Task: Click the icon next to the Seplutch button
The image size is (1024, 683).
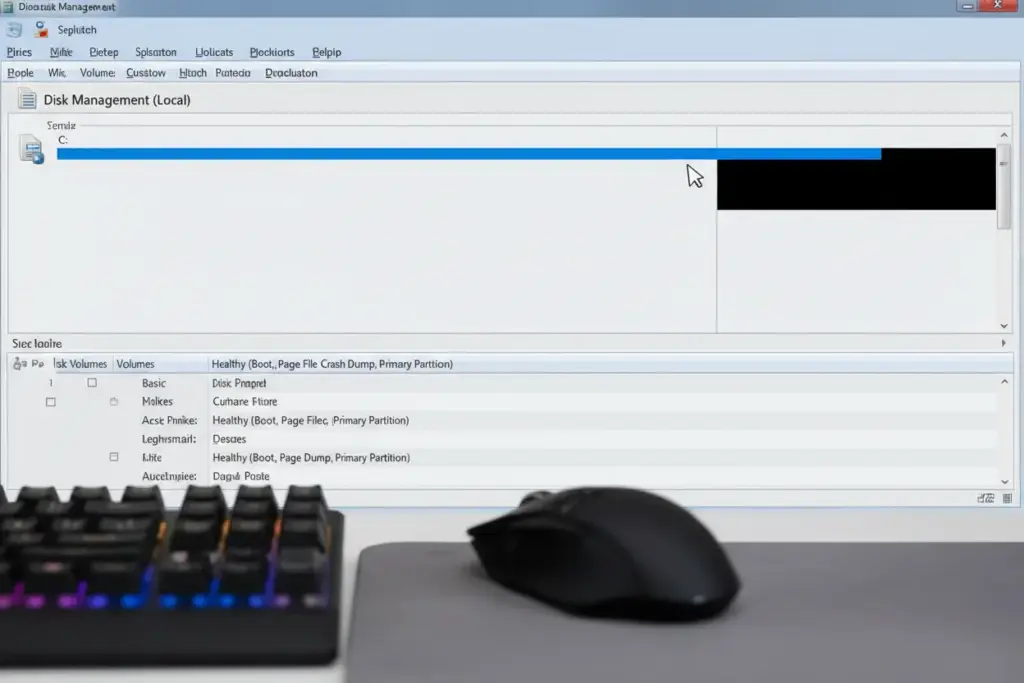Action: click(x=40, y=29)
